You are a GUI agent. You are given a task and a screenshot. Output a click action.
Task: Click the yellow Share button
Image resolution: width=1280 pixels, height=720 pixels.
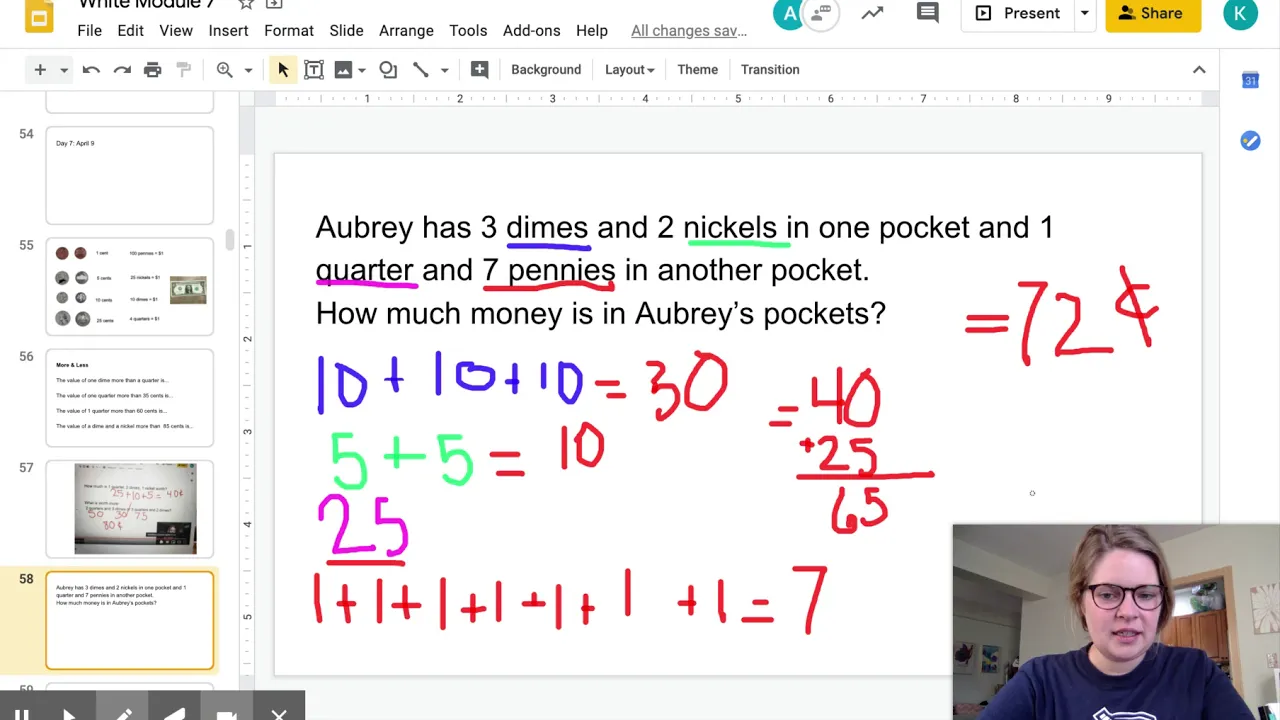(1153, 13)
